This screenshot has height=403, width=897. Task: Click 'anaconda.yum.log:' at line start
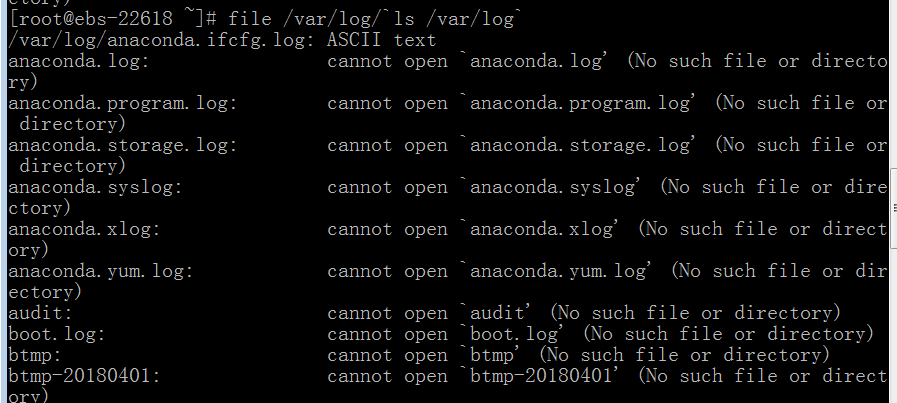point(101,271)
